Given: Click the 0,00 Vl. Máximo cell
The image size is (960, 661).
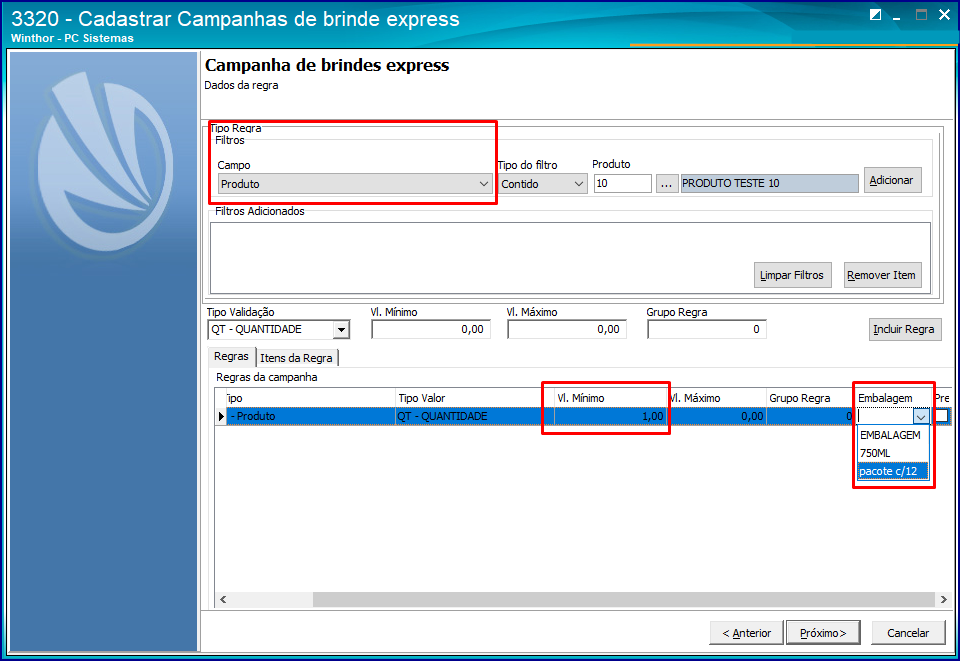Looking at the screenshot, I should coord(716,416).
